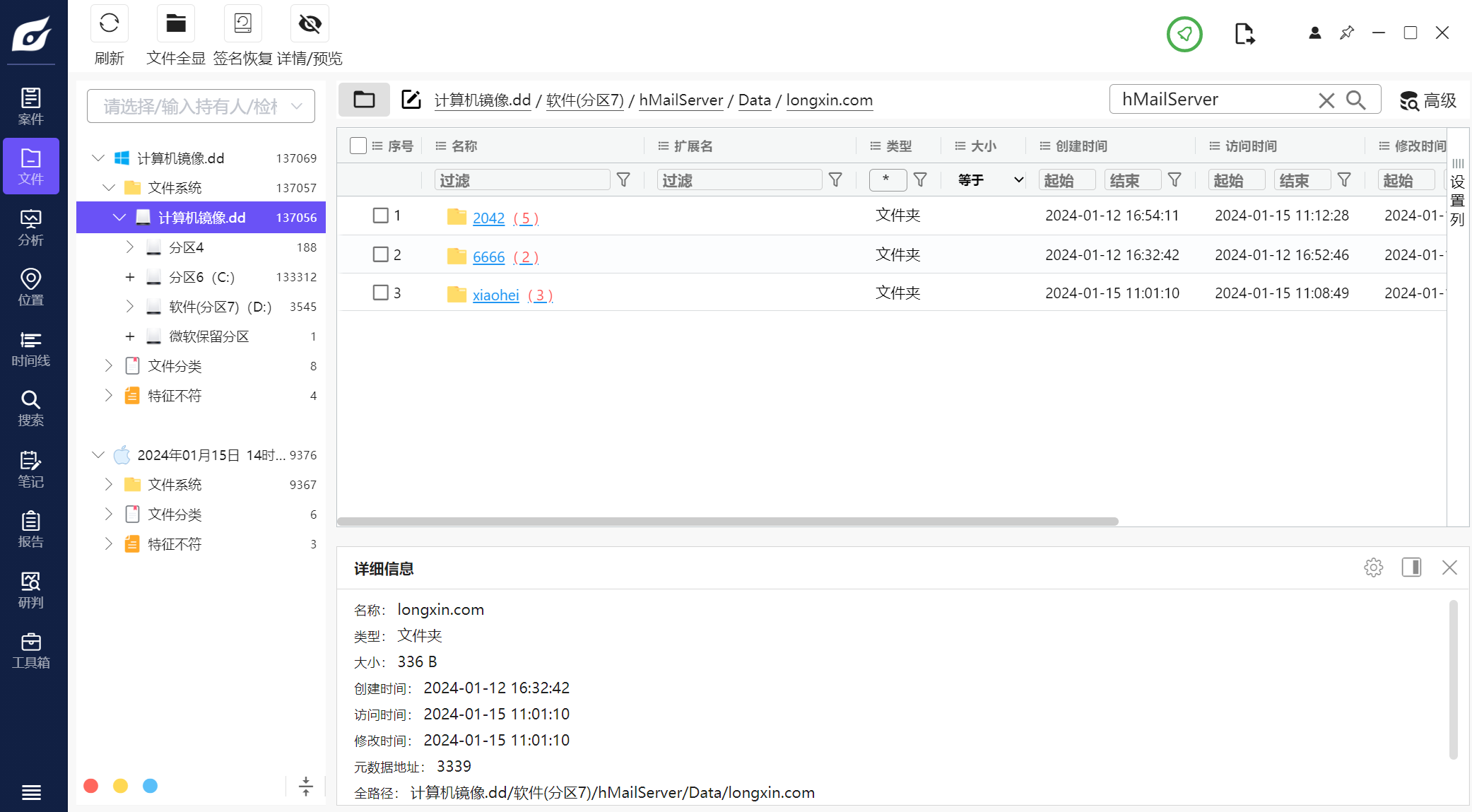Open 签名恢复 signature recovery tool
Screen dimensions: 1472x812
tap(242, 24)
